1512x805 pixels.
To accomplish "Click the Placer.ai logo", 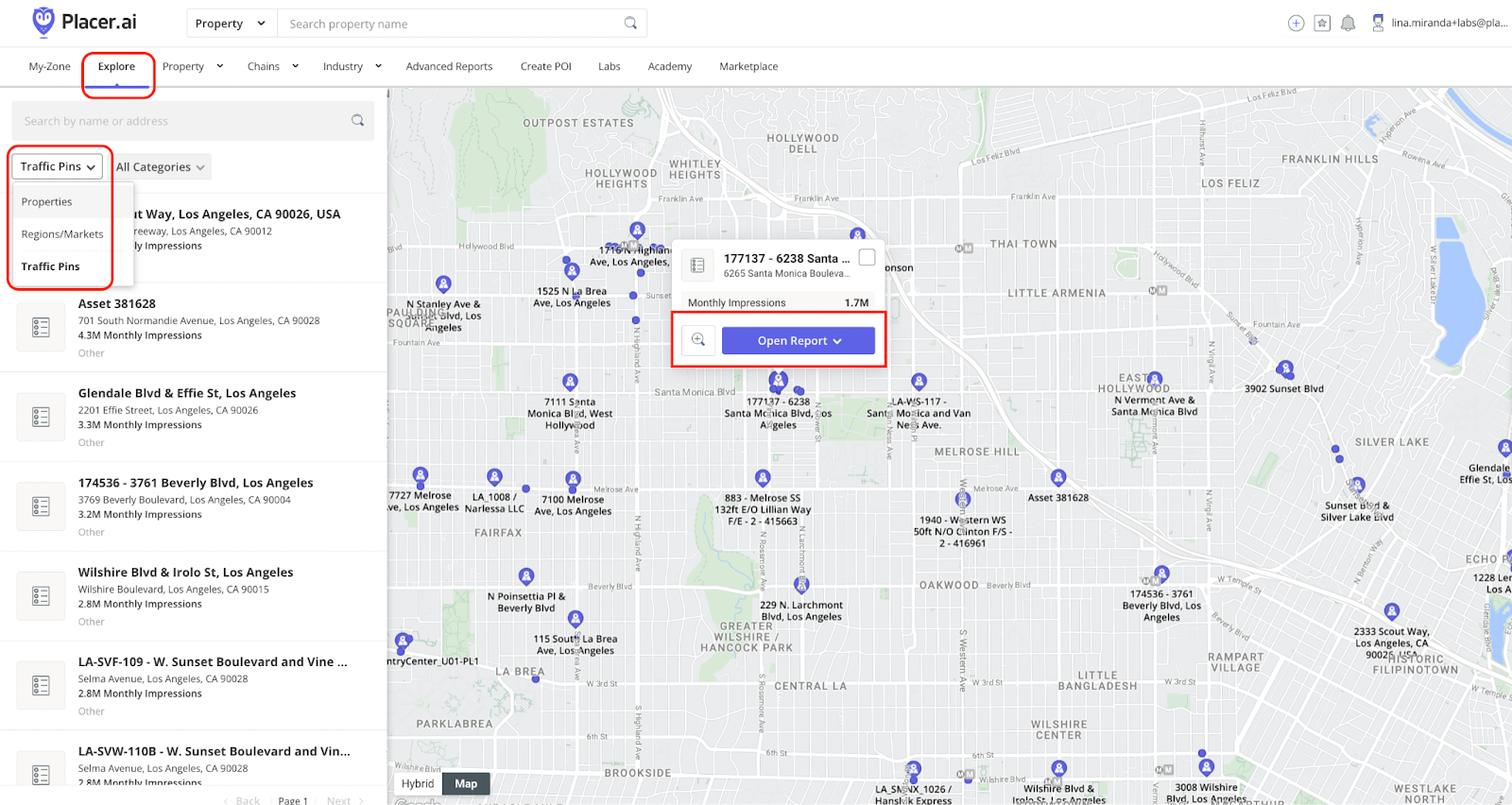I will 84,22.
